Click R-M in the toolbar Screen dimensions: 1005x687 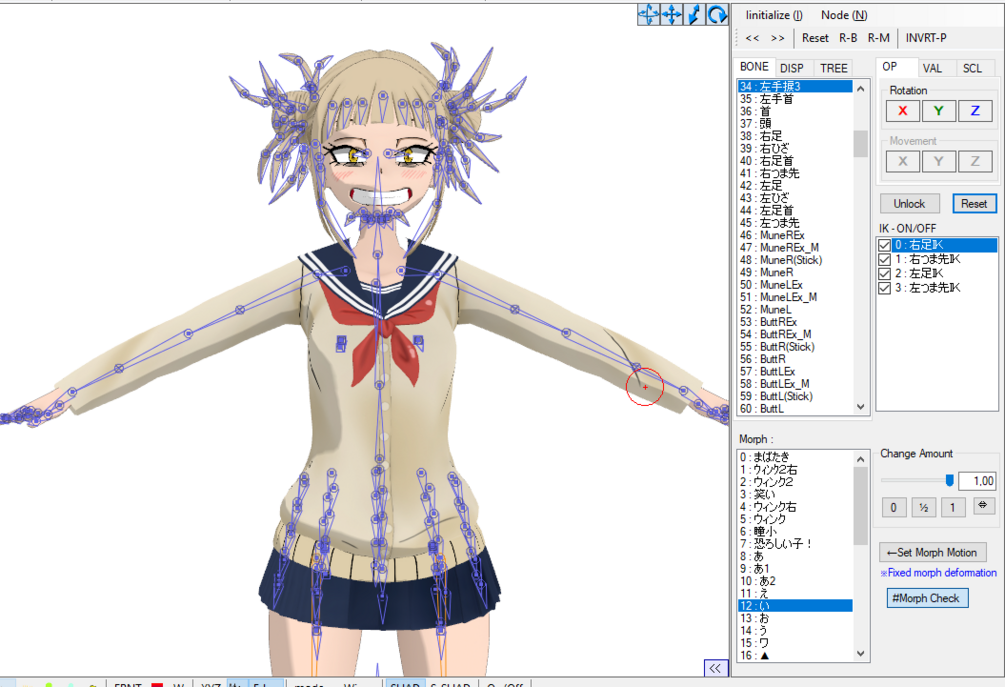tap(878, 38)
